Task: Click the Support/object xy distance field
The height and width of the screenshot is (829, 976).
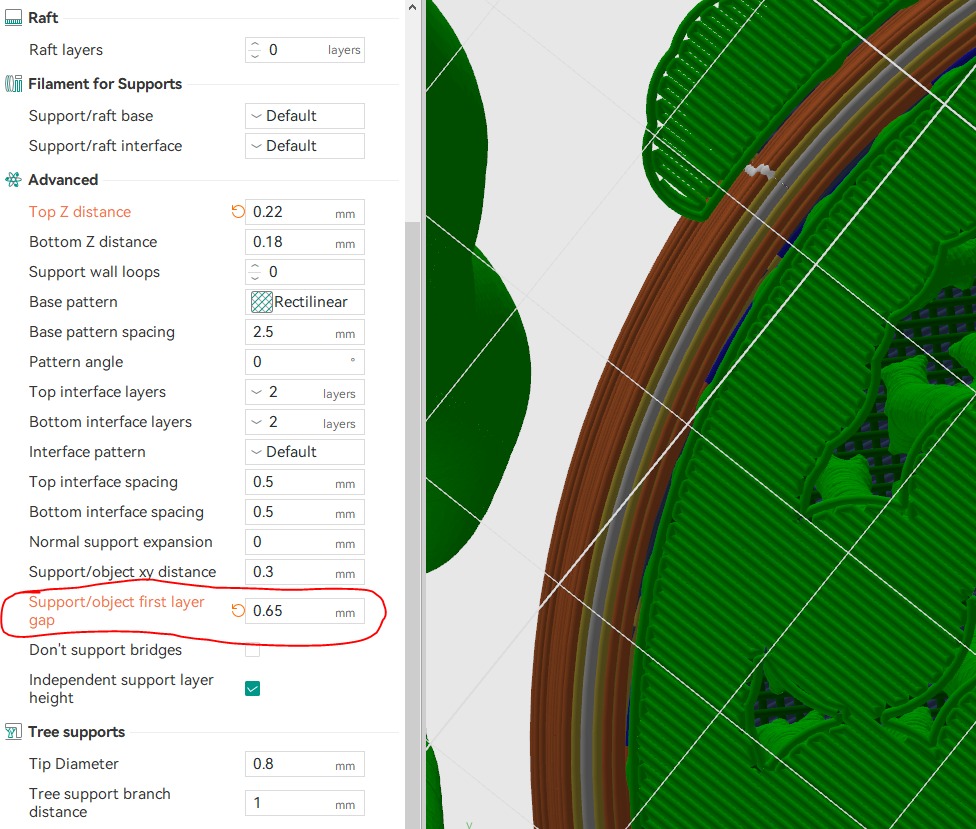Action: click(304, 572)
